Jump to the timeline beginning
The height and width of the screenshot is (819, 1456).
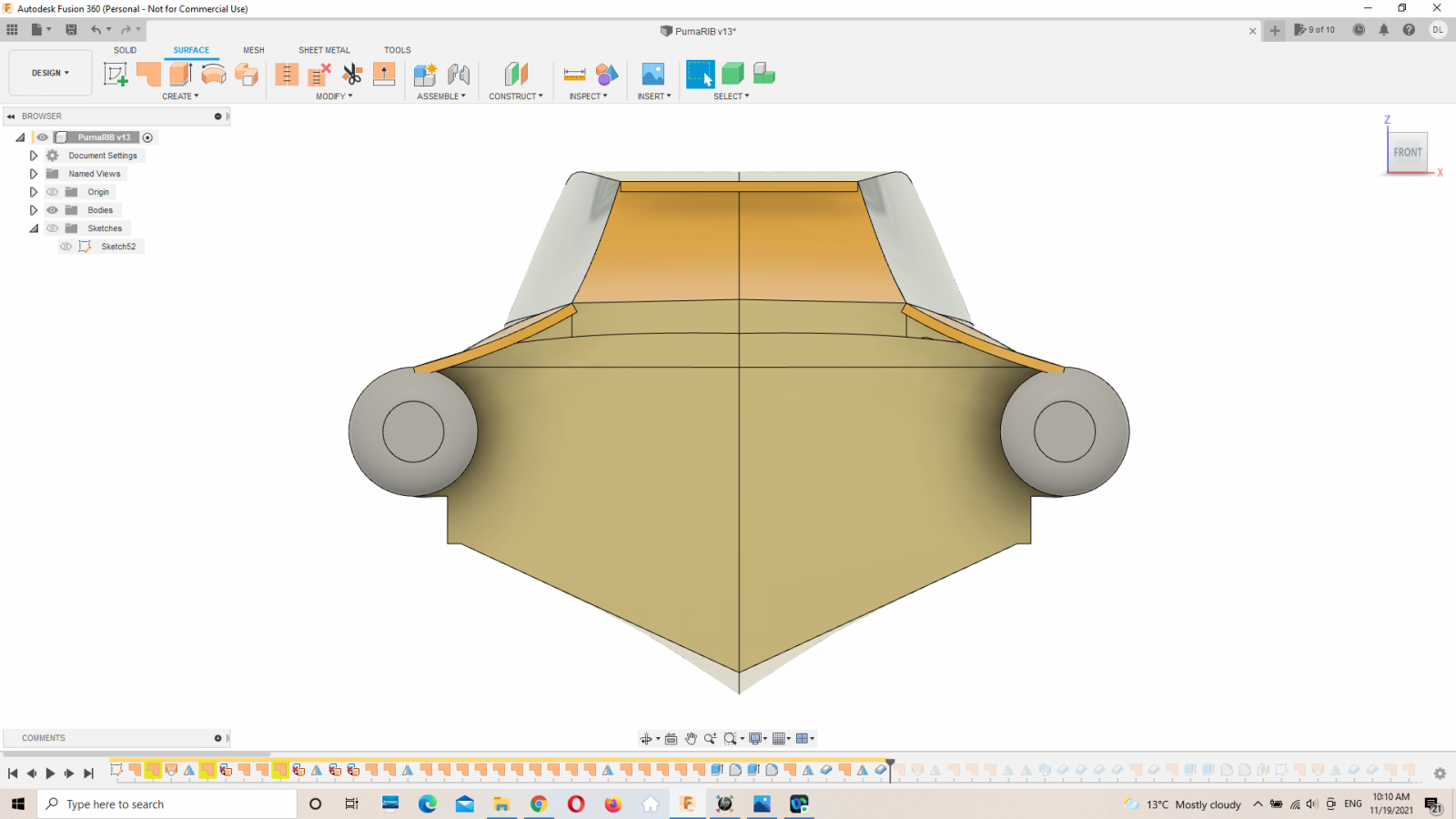click(13, 773)
